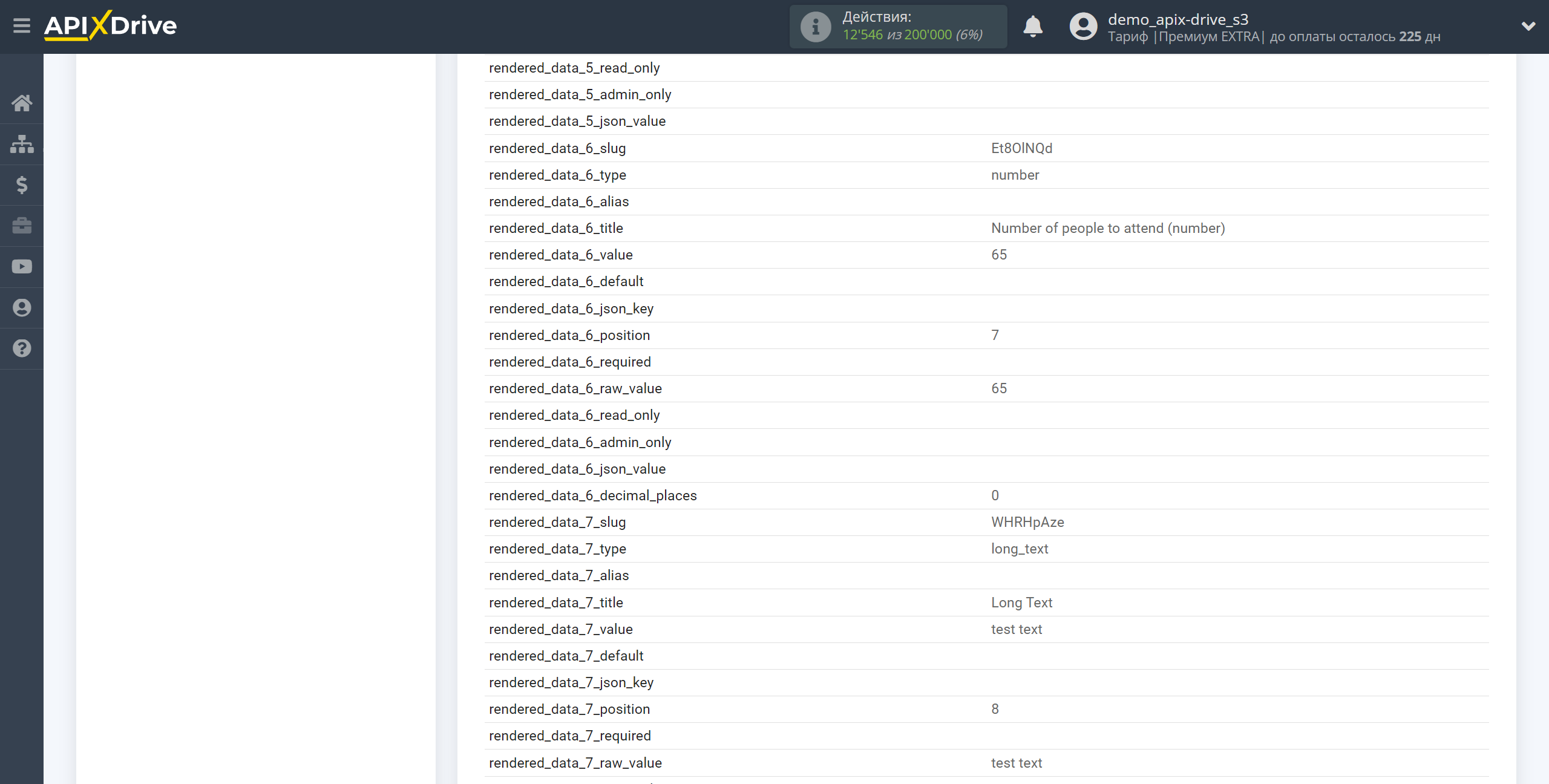Select the rendered_data_7_slug label

557,522
